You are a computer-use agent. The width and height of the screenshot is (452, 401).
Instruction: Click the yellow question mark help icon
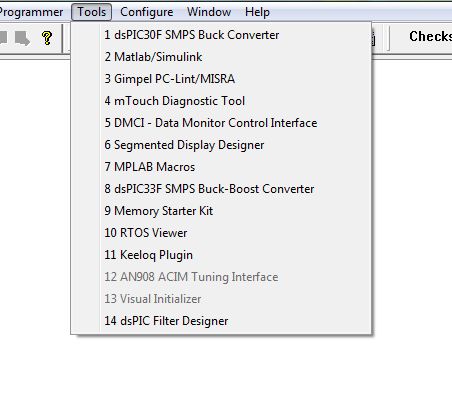coord(47,38)
